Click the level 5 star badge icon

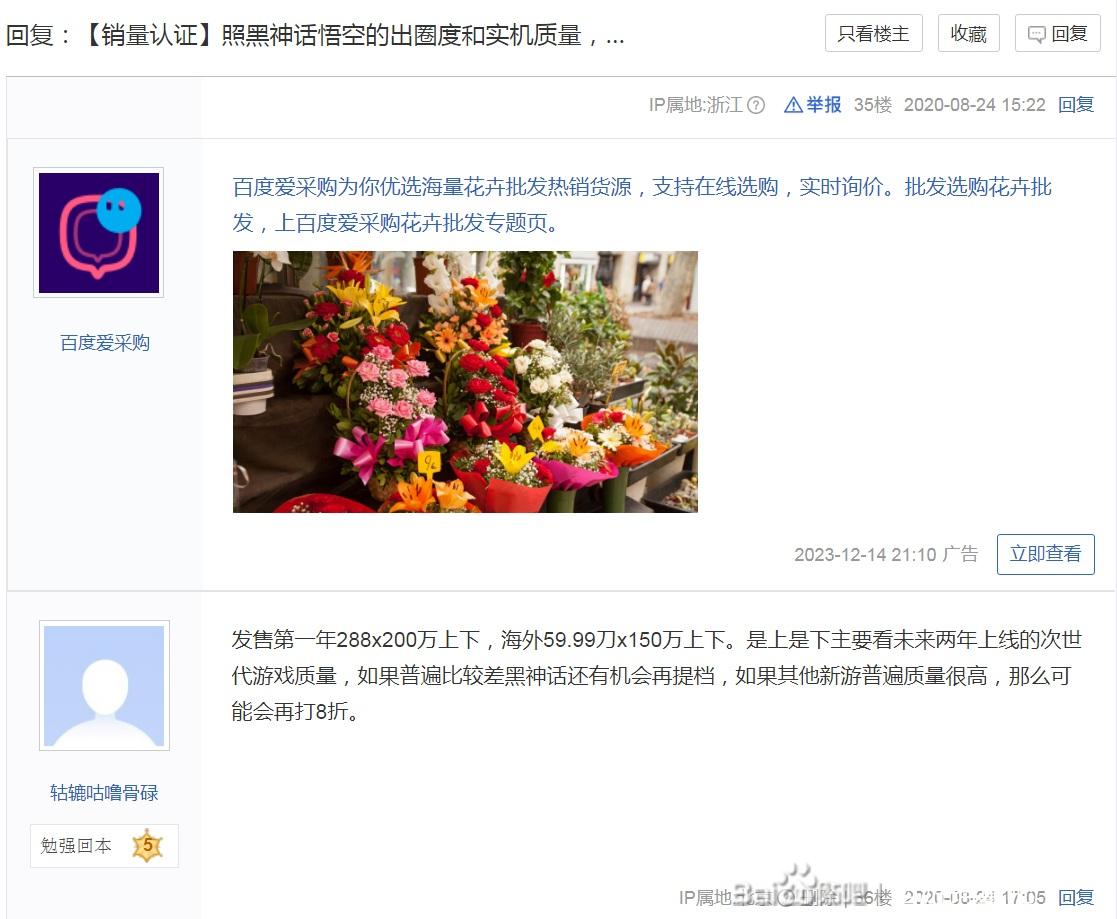pyautogui.click(x=147, y=846)
